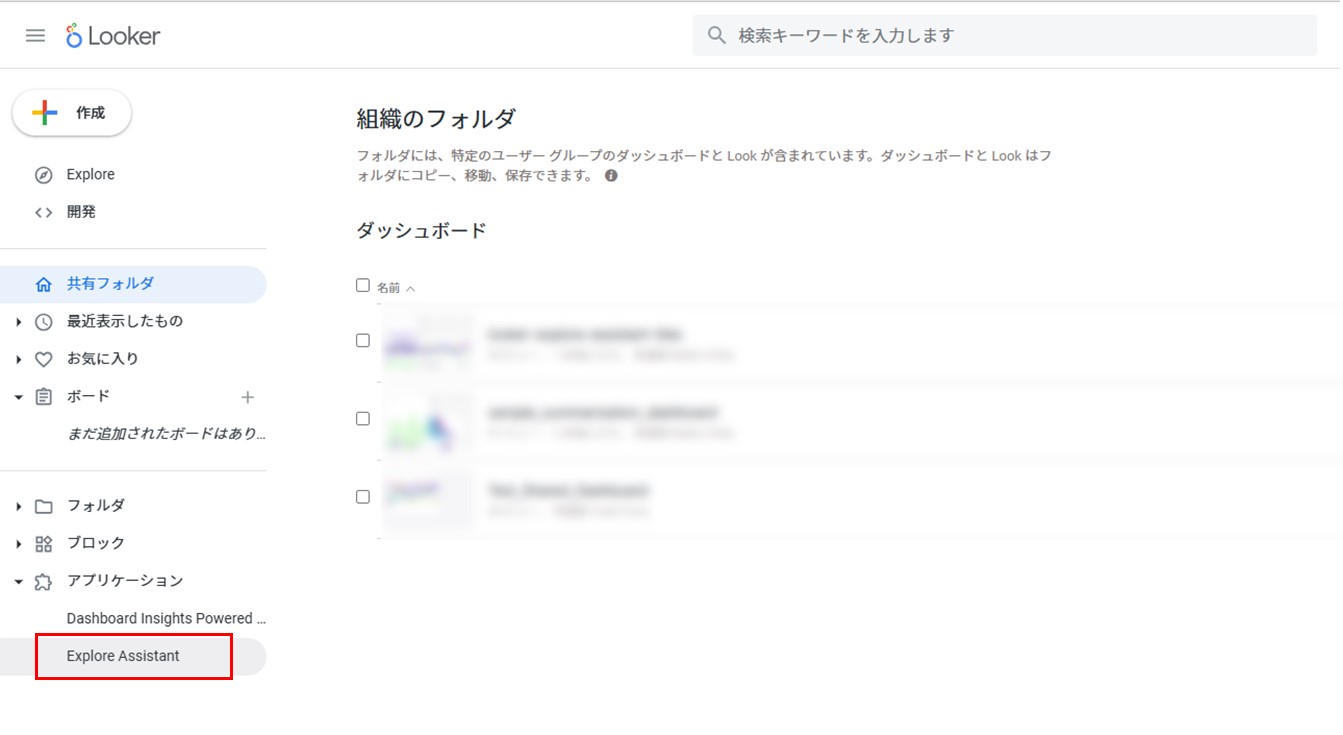Click the Looker logo
The width and height of the screenshot is (1343, 735).
click(113, 36)
